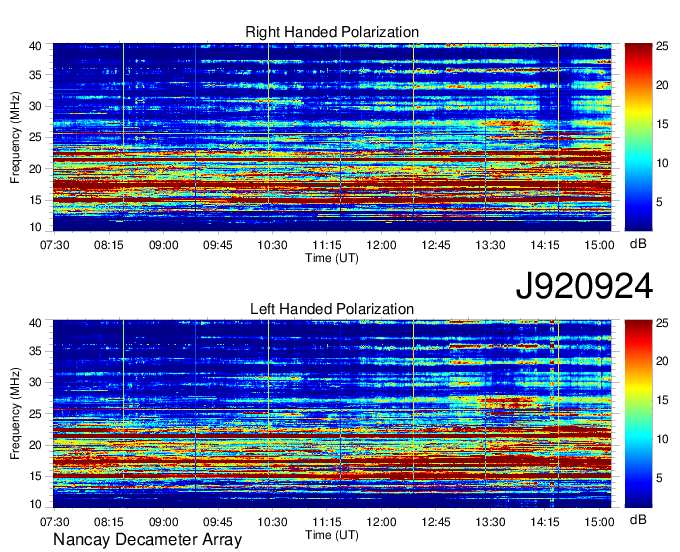Click the upper plot's dB color bar
Screen dimensions: 680x552
tap(638, 137)
